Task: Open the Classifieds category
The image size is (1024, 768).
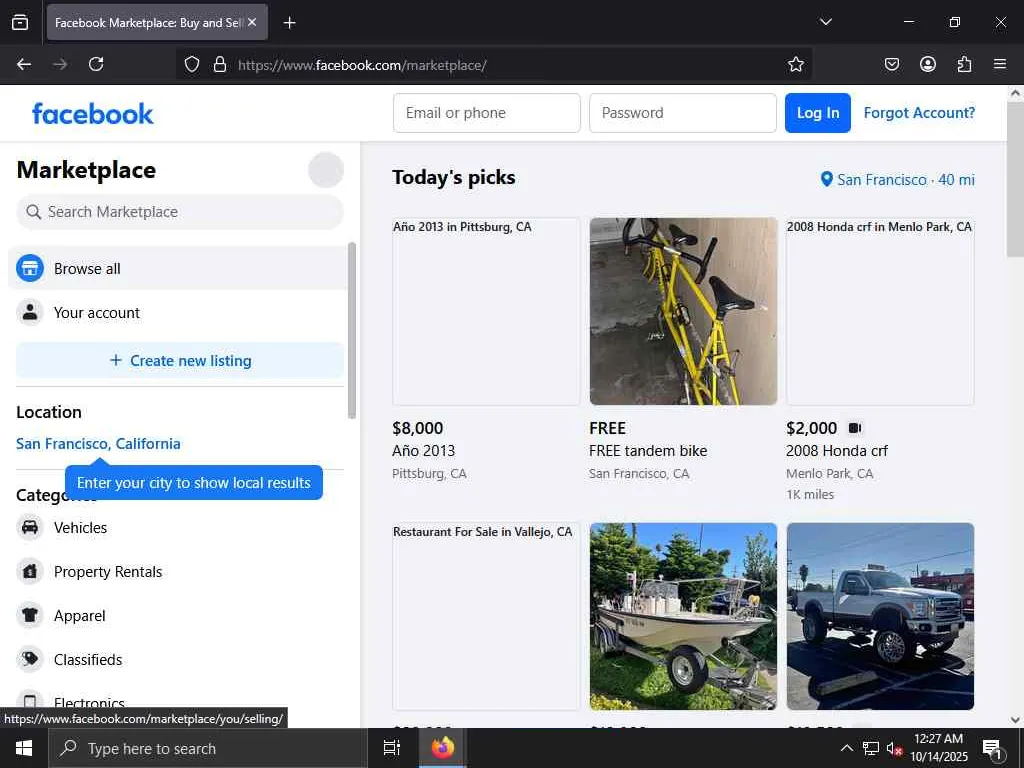Action: (x=178, y=660)
